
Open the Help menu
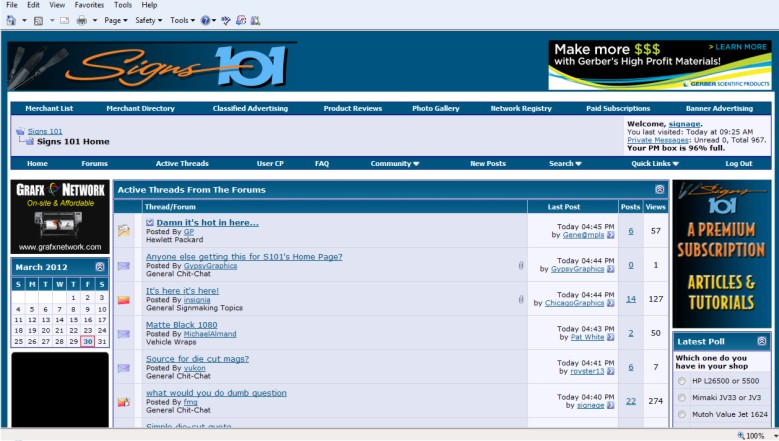tap(149, 5)
